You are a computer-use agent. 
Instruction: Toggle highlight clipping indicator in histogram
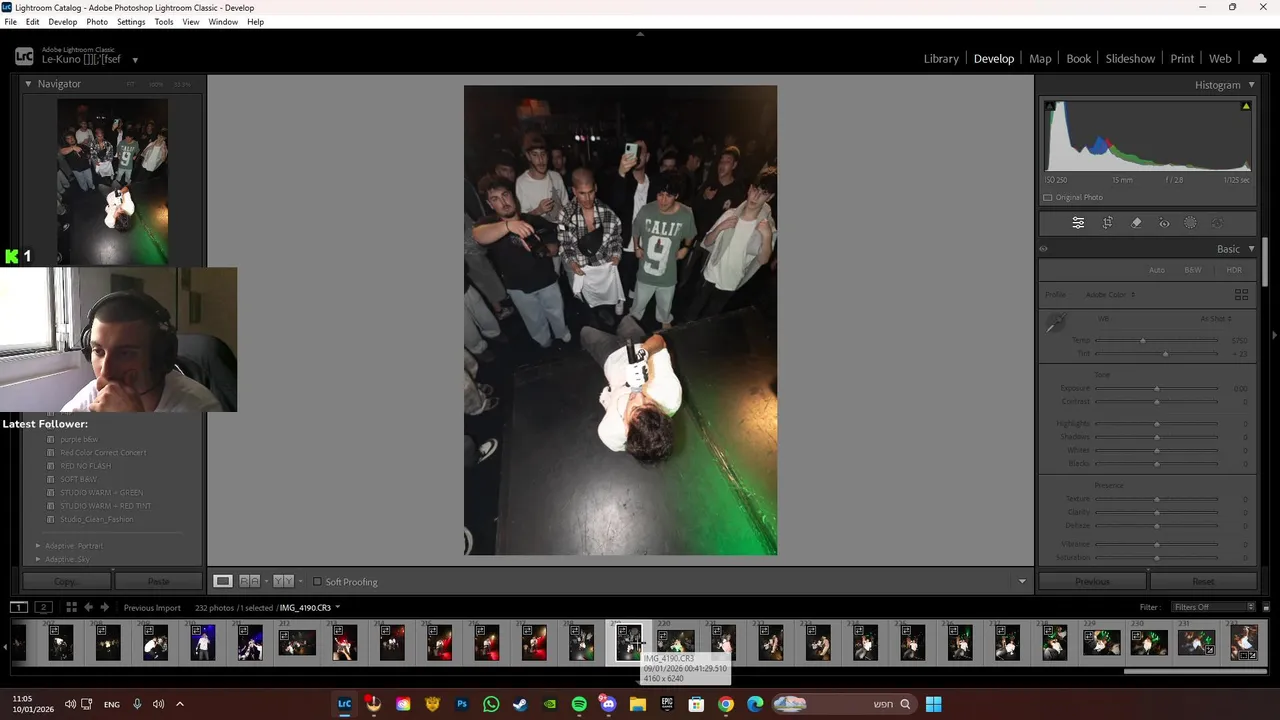pos(1246,106)
